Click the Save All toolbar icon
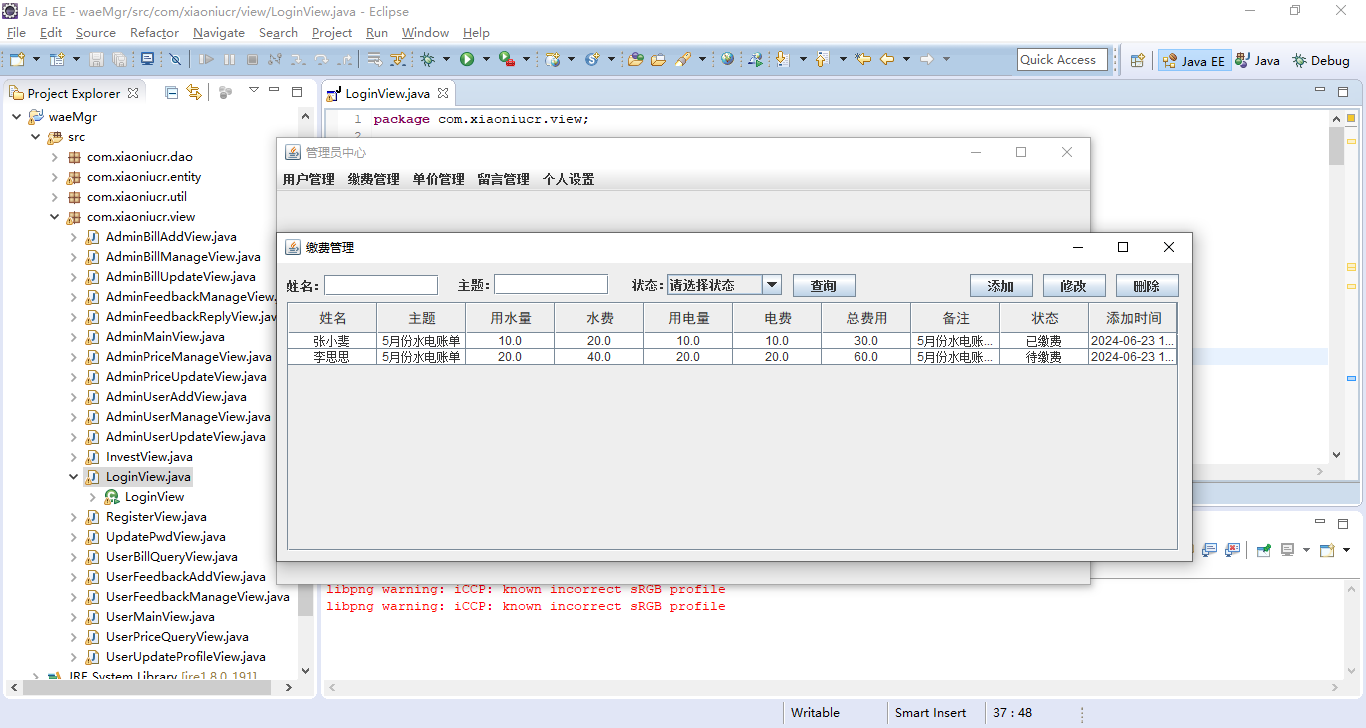Screen dimensions: 1366x728 (x=119, y=60)
